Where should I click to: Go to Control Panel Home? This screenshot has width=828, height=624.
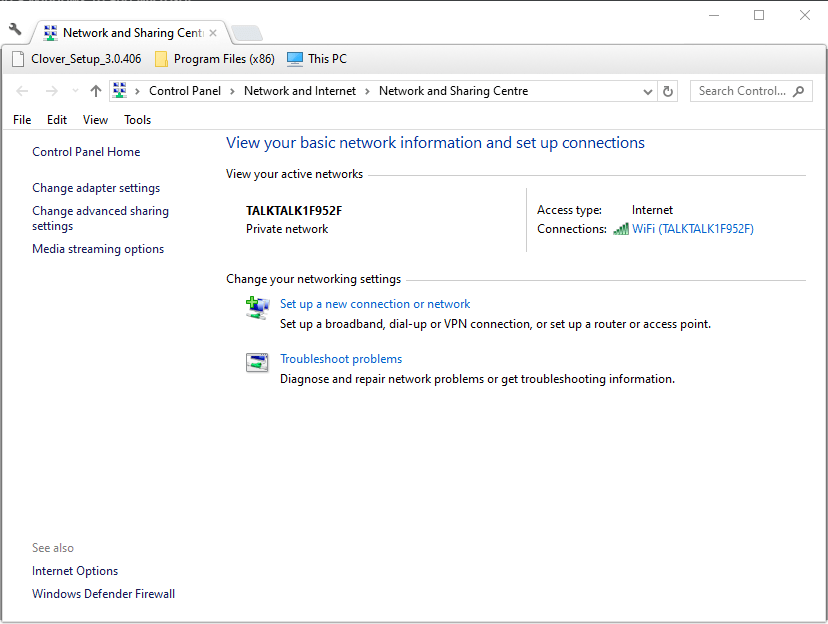click(86, 152)
